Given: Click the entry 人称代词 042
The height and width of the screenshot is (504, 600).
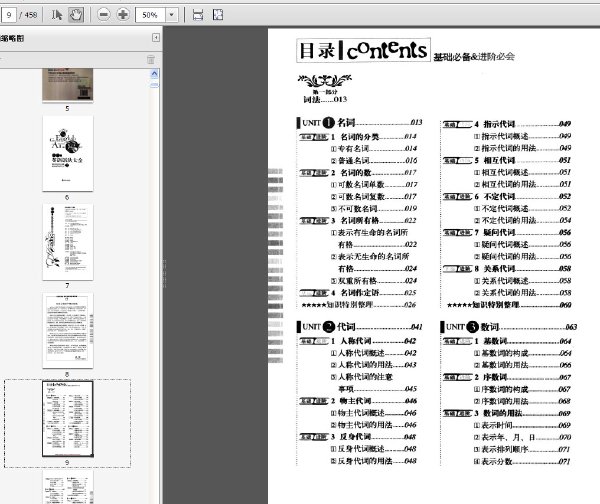Looking at the screenshot, I should coord(358,341).
